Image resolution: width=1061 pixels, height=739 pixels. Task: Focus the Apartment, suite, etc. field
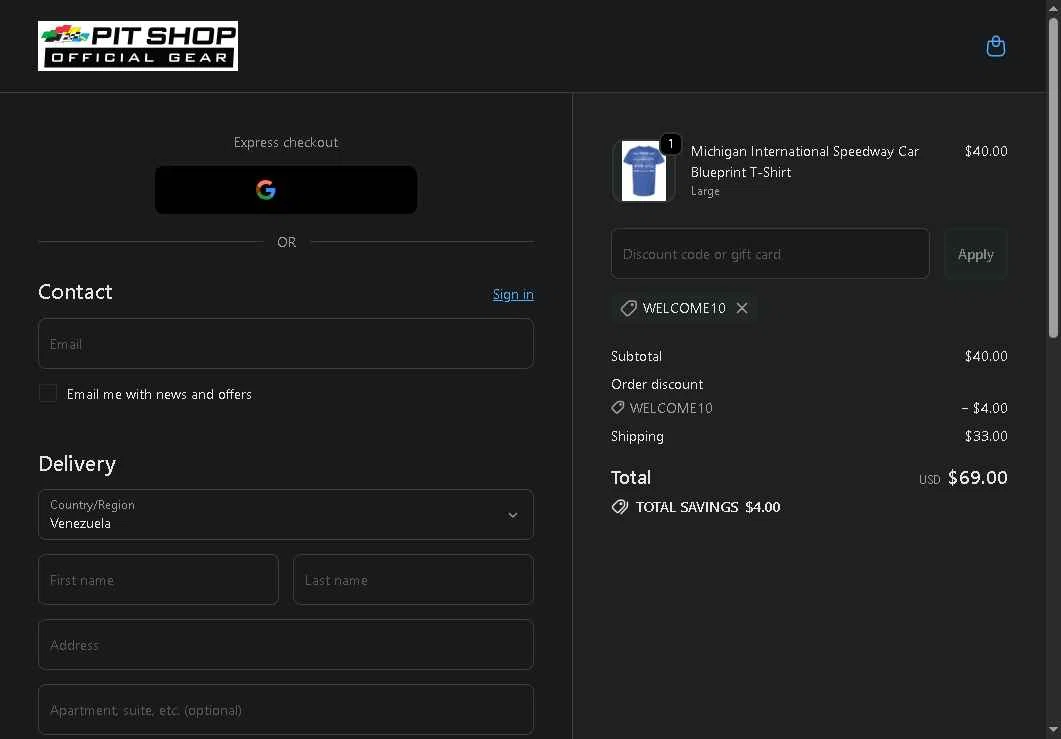click(x=286, y=709)
